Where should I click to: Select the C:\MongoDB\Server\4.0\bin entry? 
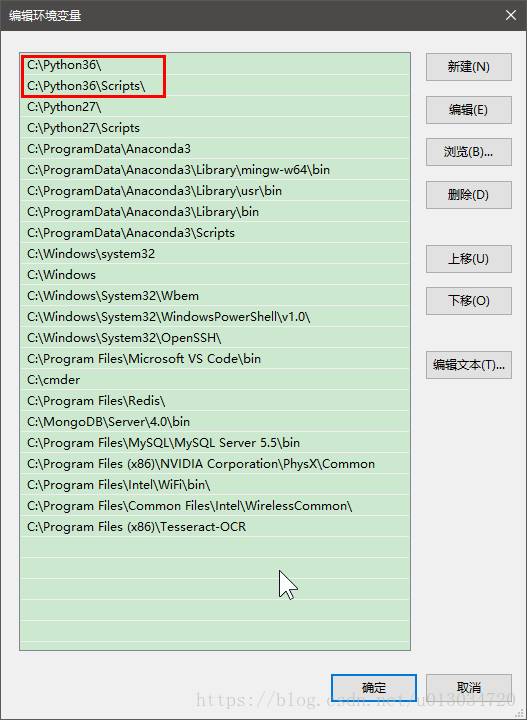pos(215,422)
